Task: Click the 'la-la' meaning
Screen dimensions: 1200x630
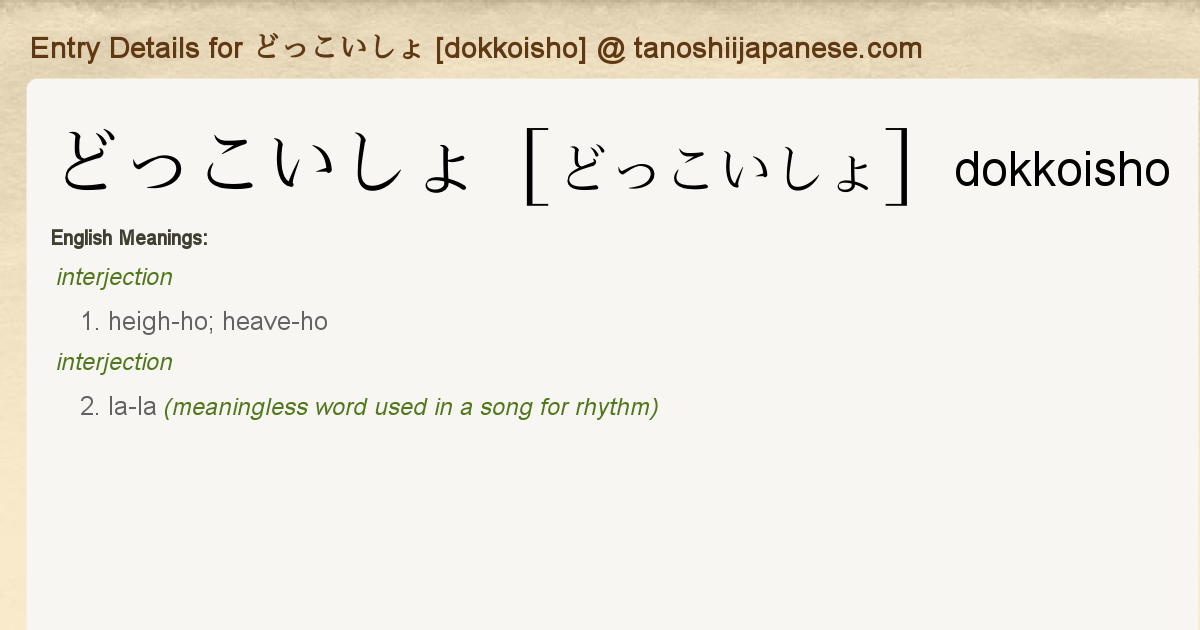Action: 132,407
